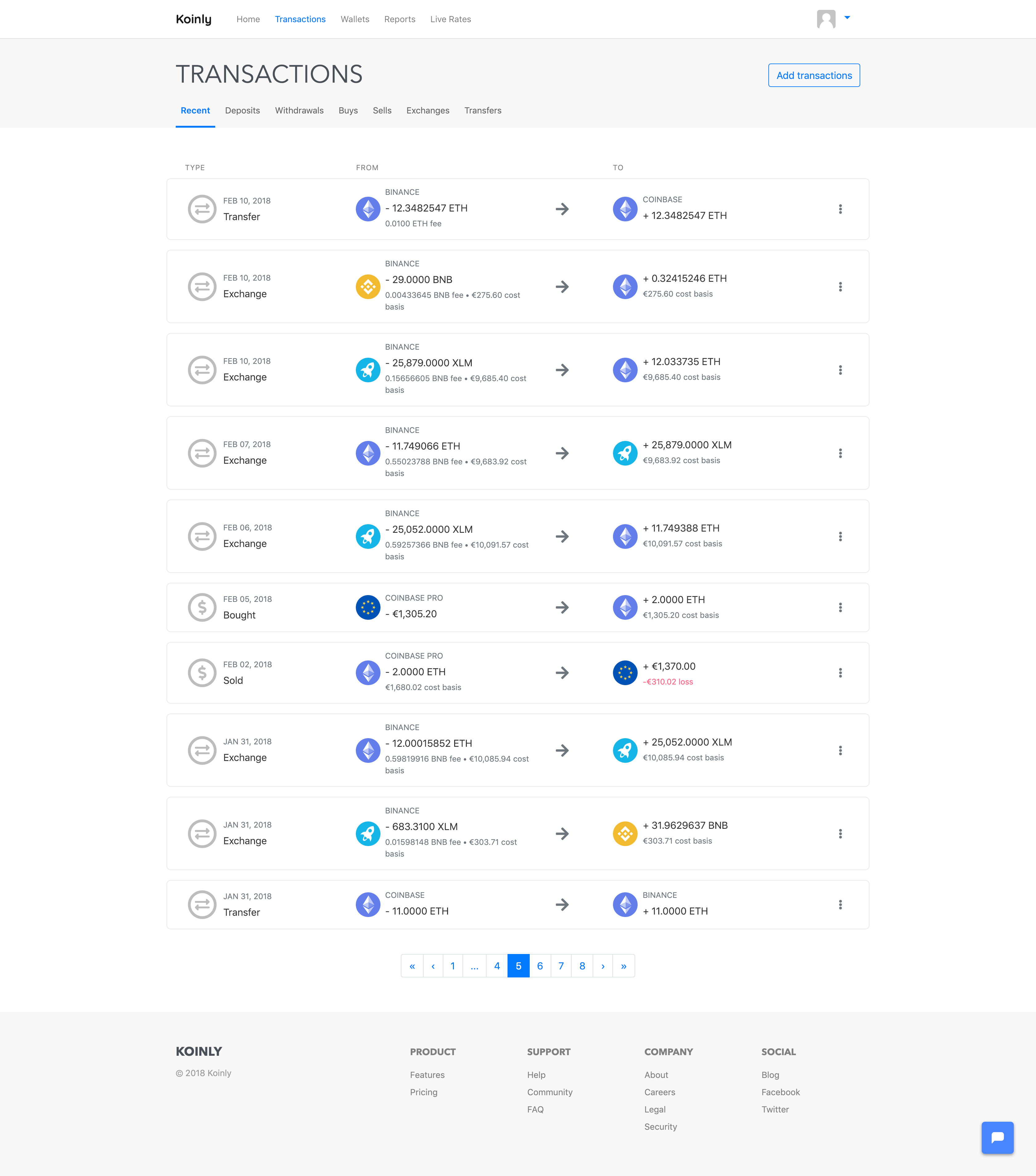Open options menu for Jan 31 Coinbase transfer
1036x1176 pixels.
840,904
